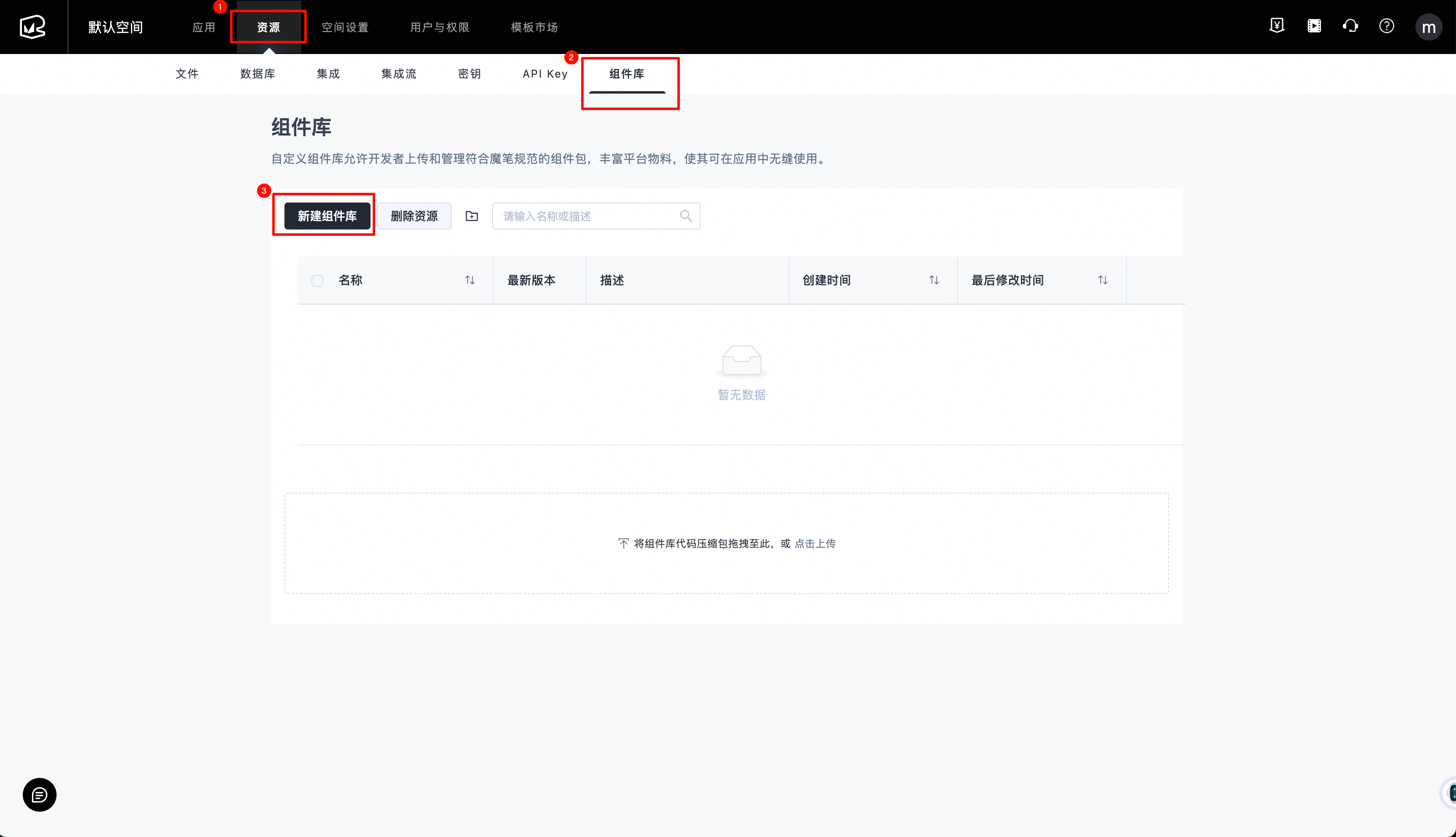The width and height of the screenshot is (1456, 837).
Task: Open the 数据库 tab
Action: [x=257, y=73]
